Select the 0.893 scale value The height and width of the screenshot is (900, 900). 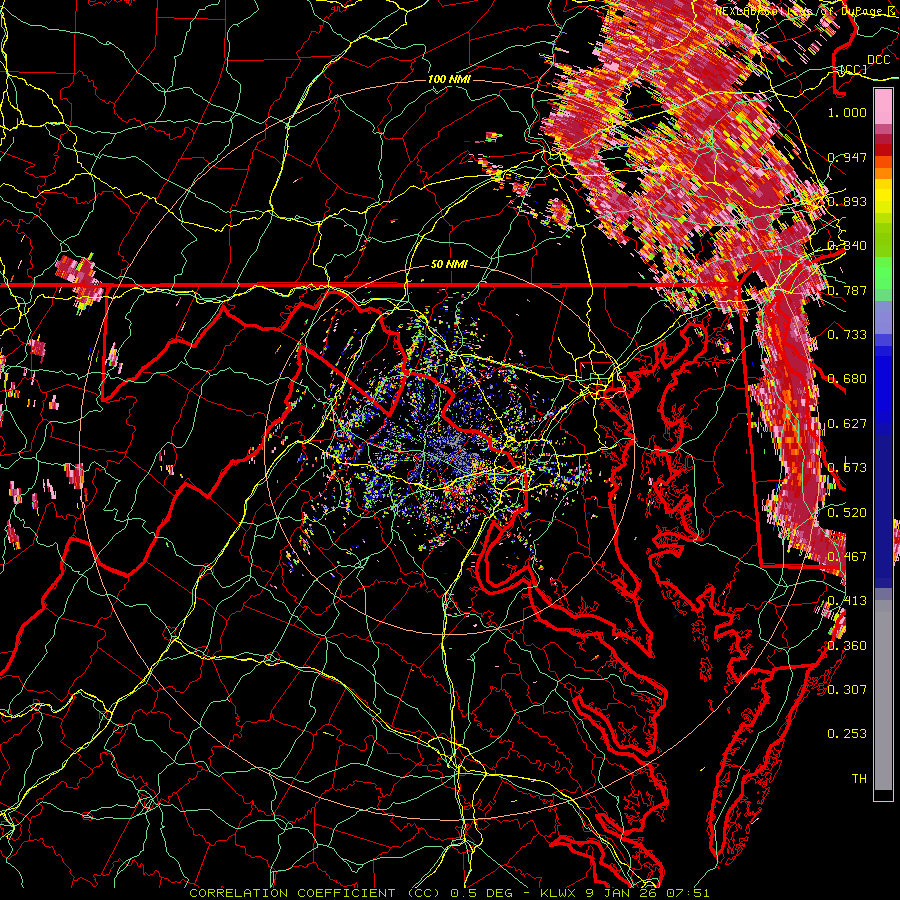(847, 201)
